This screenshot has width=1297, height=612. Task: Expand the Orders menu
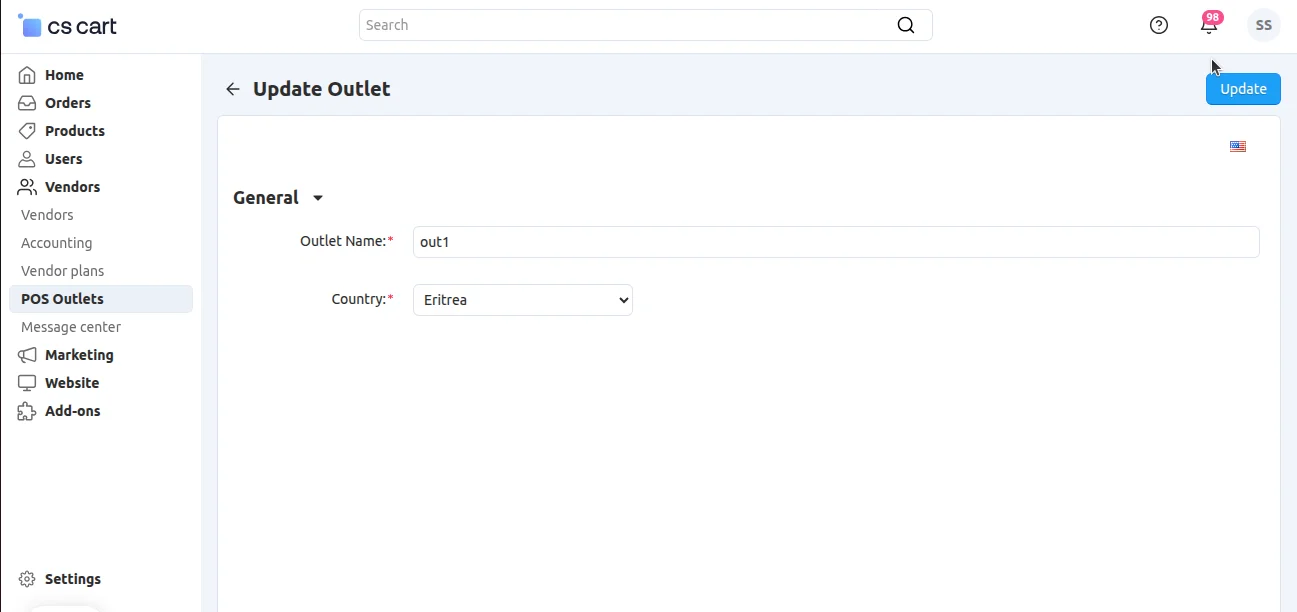(x=68, y=103)
